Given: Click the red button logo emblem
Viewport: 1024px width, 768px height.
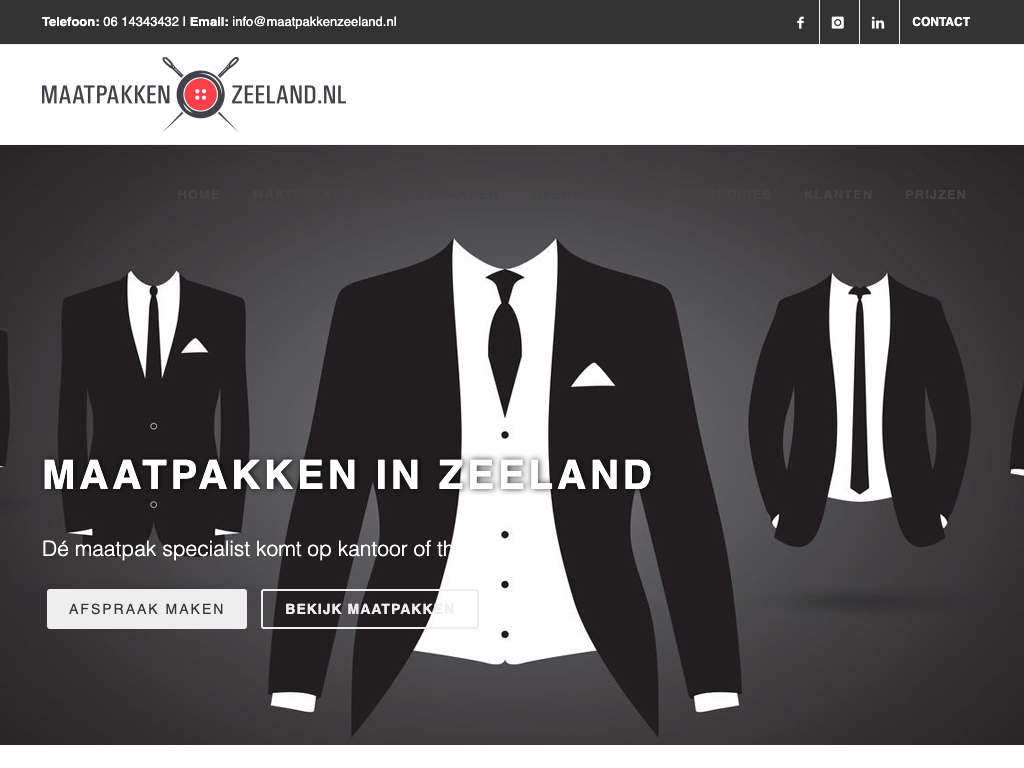Looking at the screenshot, I should click(200, 95).
